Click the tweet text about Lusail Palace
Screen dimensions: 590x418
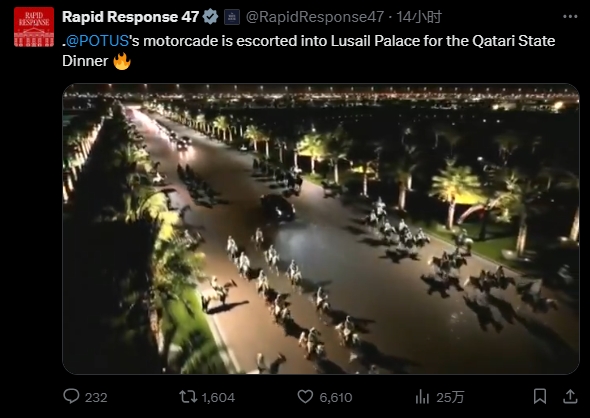[x=309, y=51]
